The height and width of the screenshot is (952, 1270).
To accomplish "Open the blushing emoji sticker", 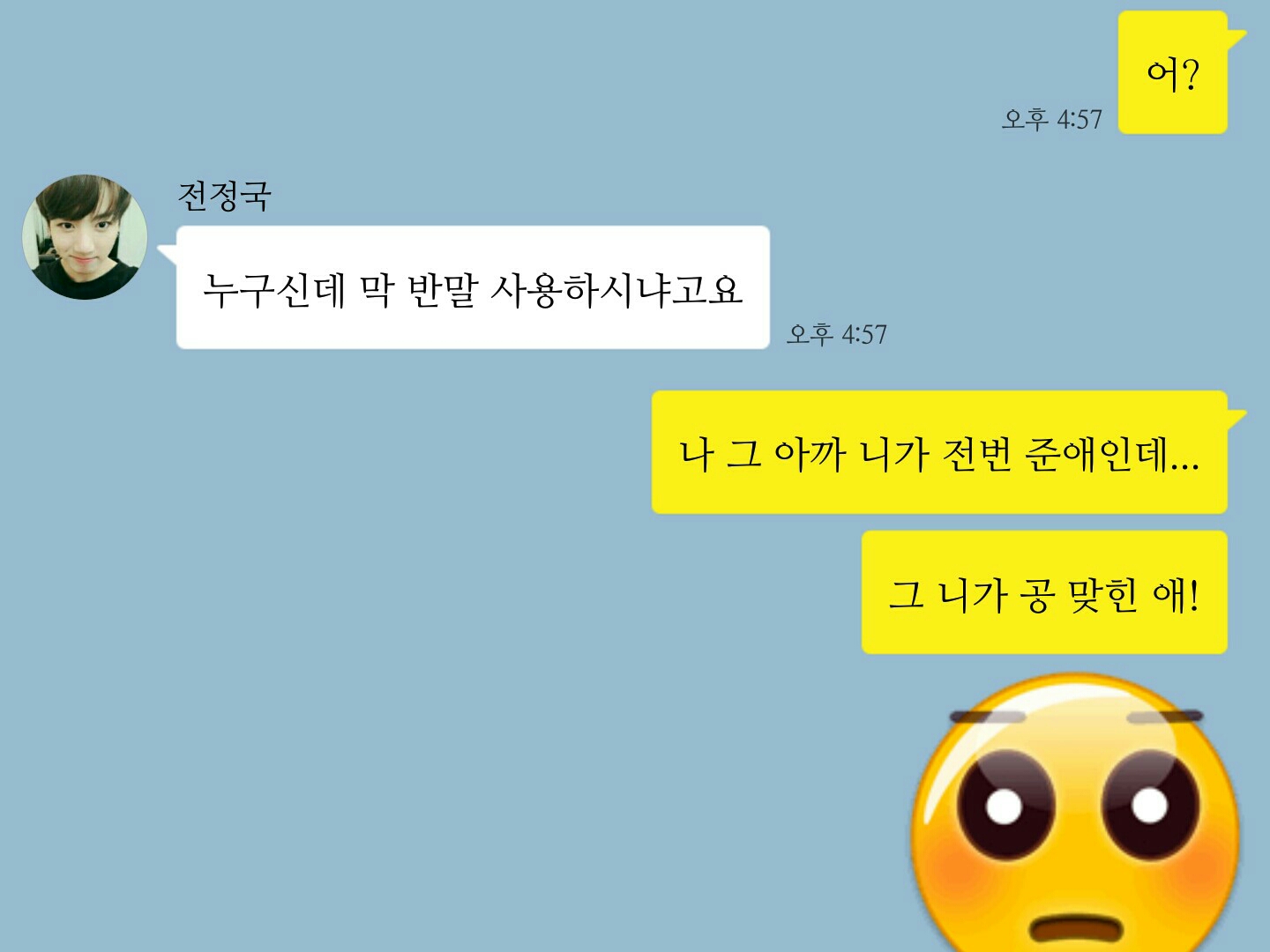I will coord(1076,813).
